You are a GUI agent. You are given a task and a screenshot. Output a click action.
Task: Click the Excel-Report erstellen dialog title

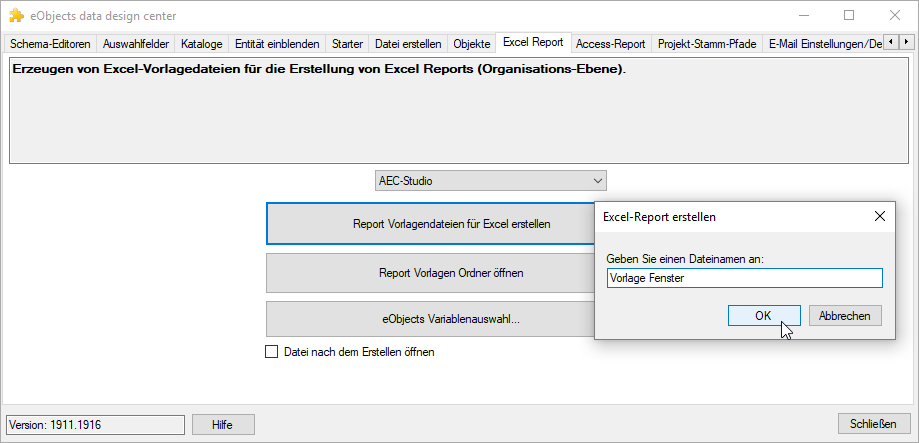click(x=659, y=217)
